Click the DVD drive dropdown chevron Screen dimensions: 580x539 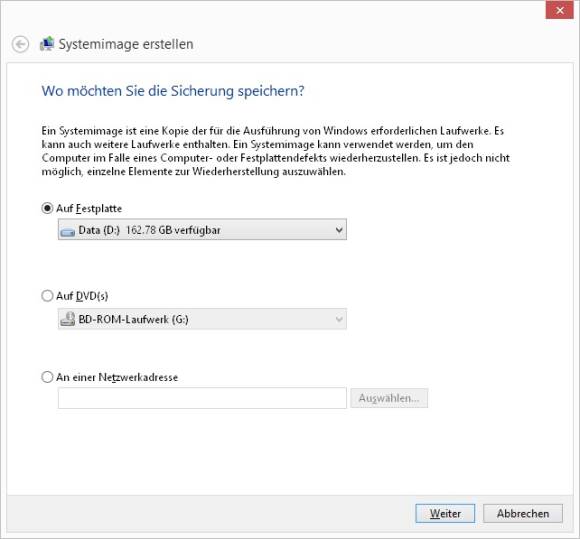click(x=339, y=319)
